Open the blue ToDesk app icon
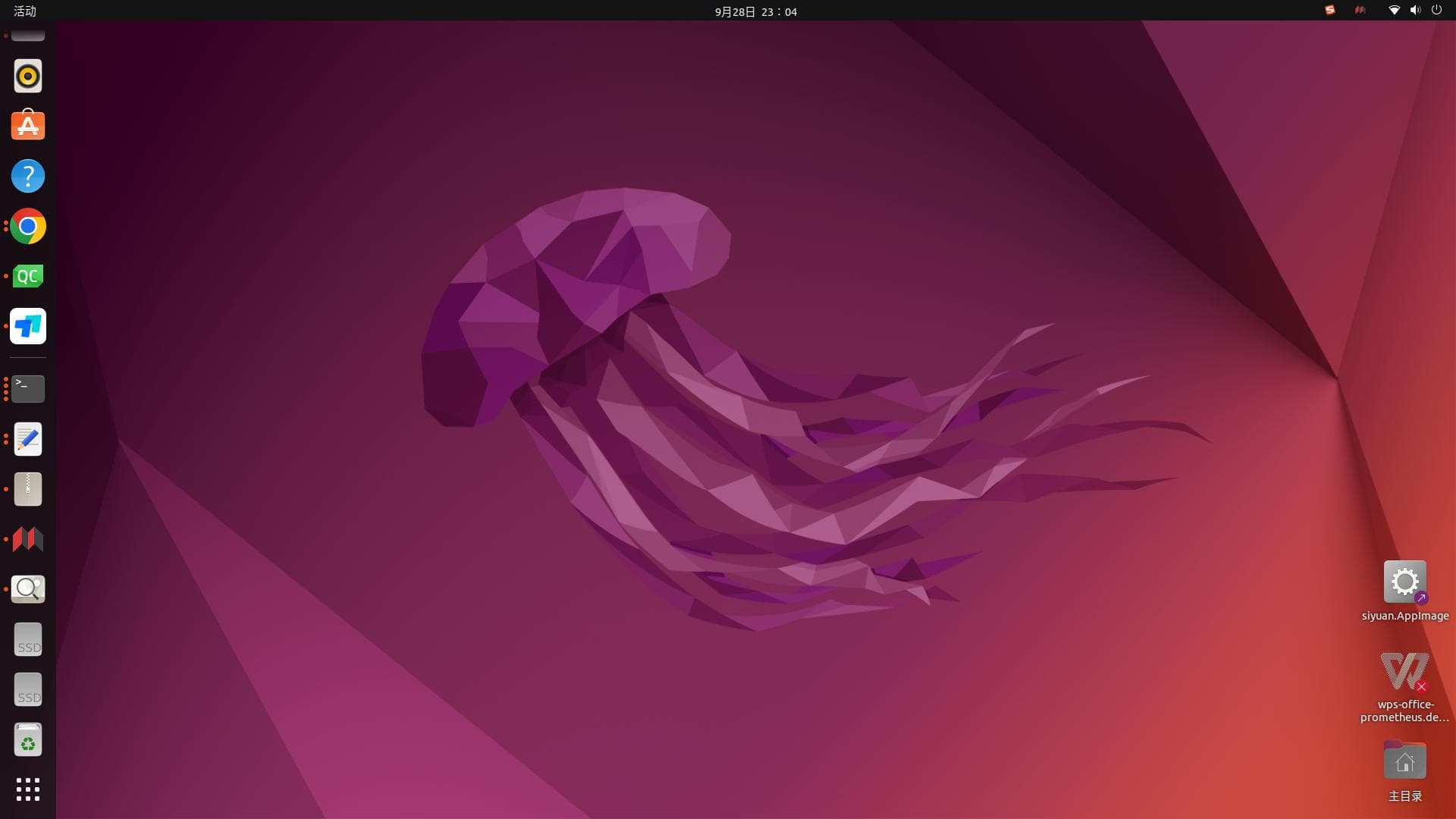Viewport: 1456px width, 819px height. tap(28, 326)
